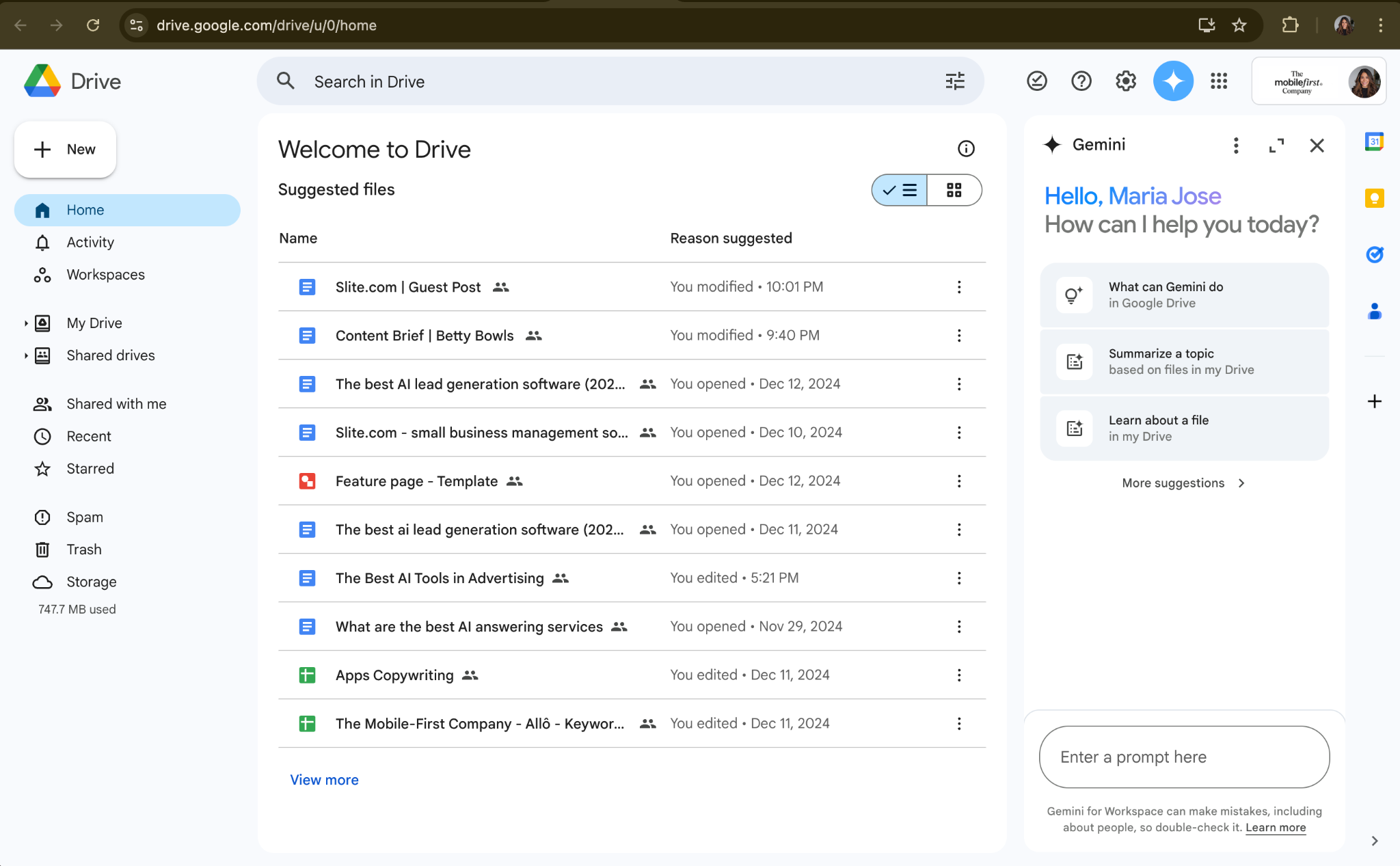Click the Gemini AI assistant icon
The image size is (1400, 866).
(1173, 82)
